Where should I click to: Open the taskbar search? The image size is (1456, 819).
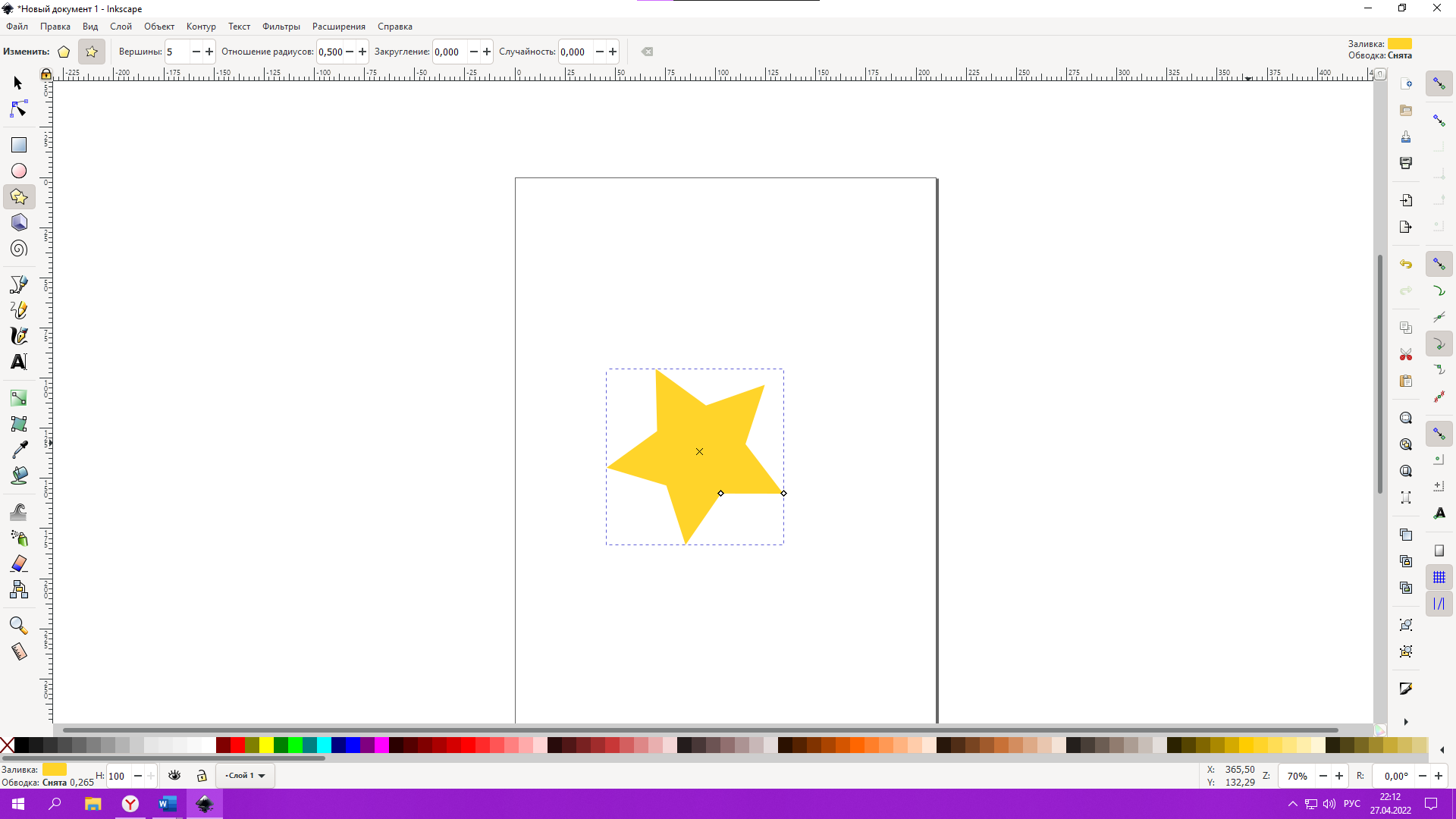[x=55, y=804]
